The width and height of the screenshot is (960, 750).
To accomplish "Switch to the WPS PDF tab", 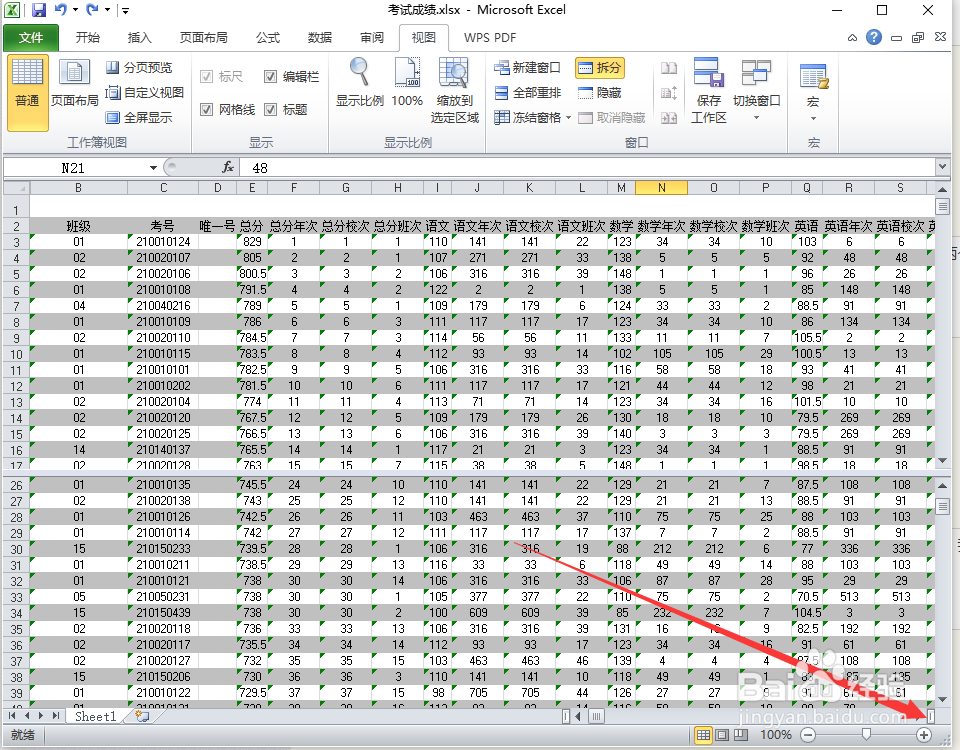I will point(490,37).
